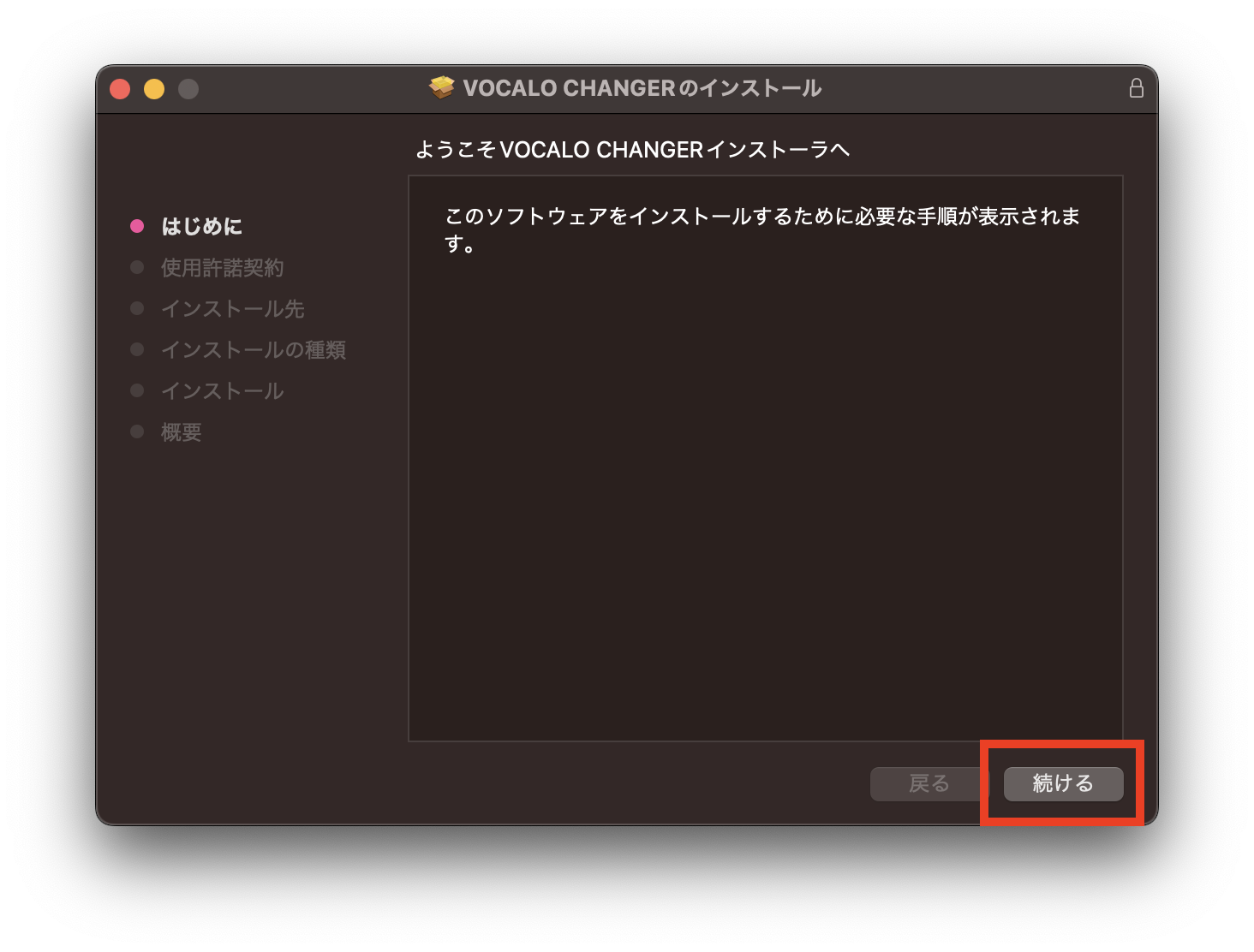1254x952 pixels.
Task: Select the インストール step in the sidebar
Action: [221, 390]
